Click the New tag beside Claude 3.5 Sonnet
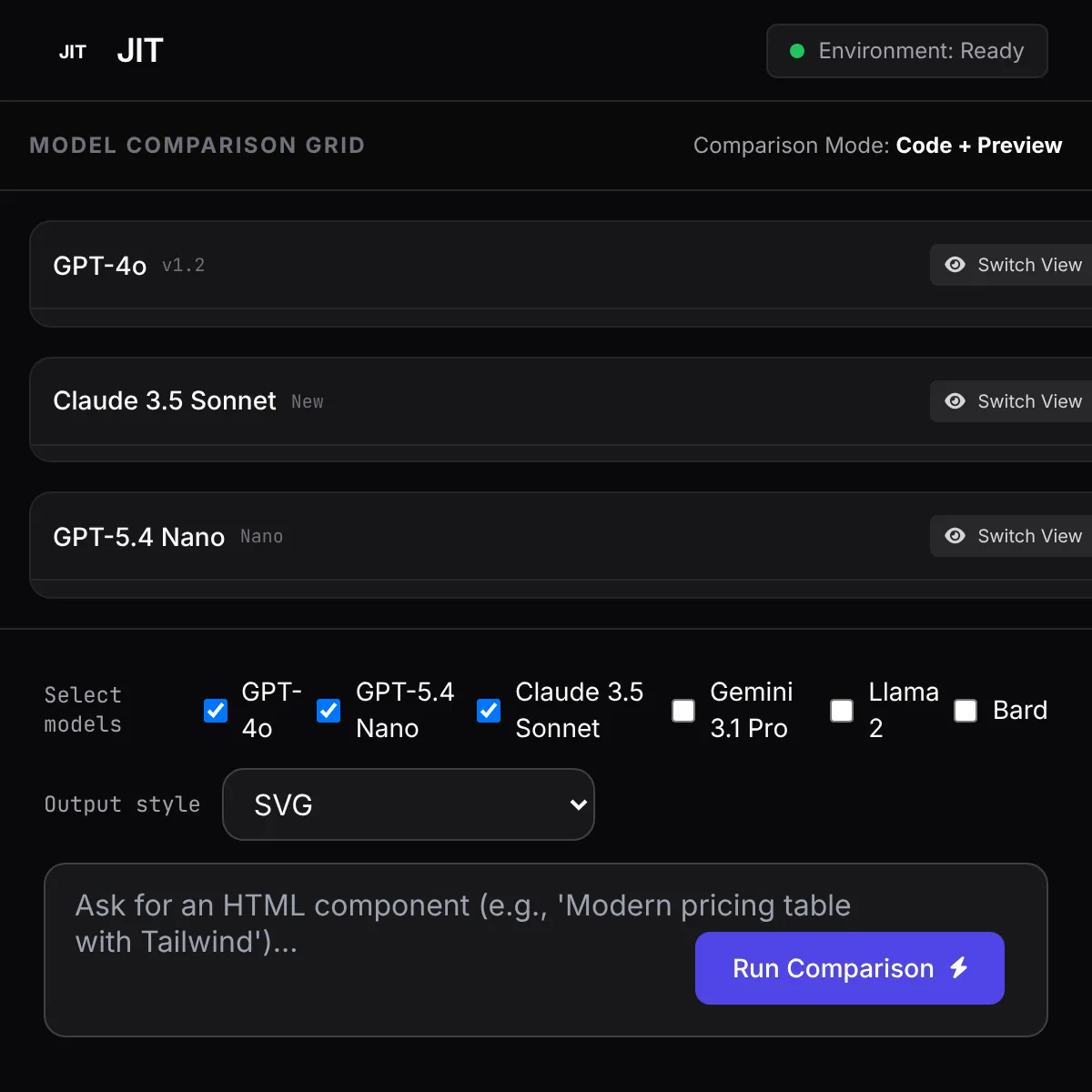 308,401
